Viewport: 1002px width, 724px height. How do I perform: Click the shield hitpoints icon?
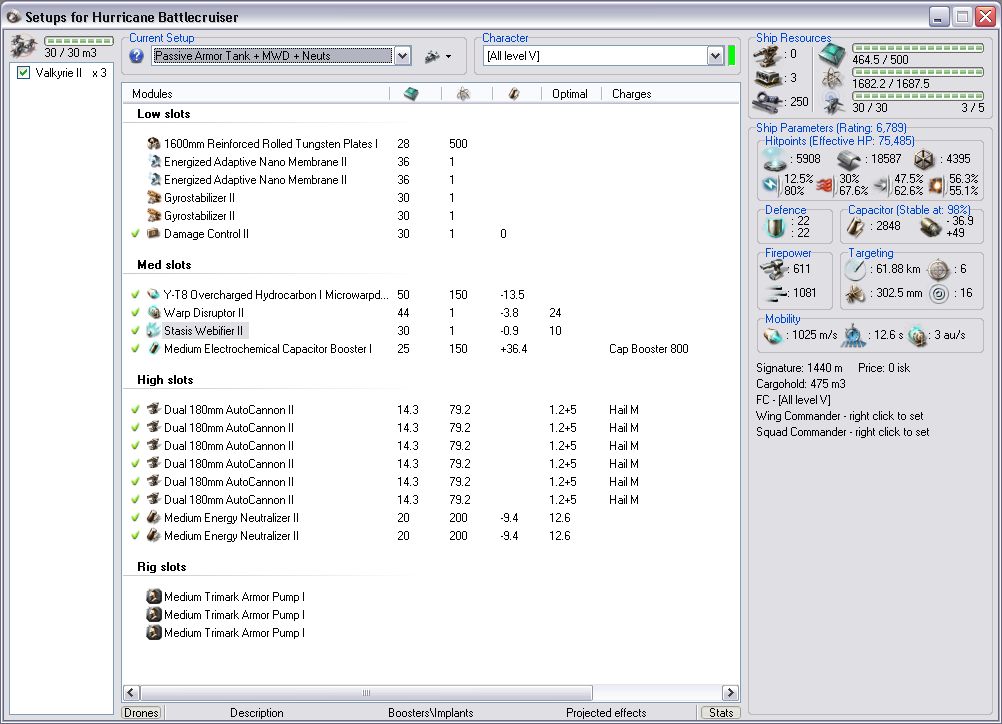[773, 158]
